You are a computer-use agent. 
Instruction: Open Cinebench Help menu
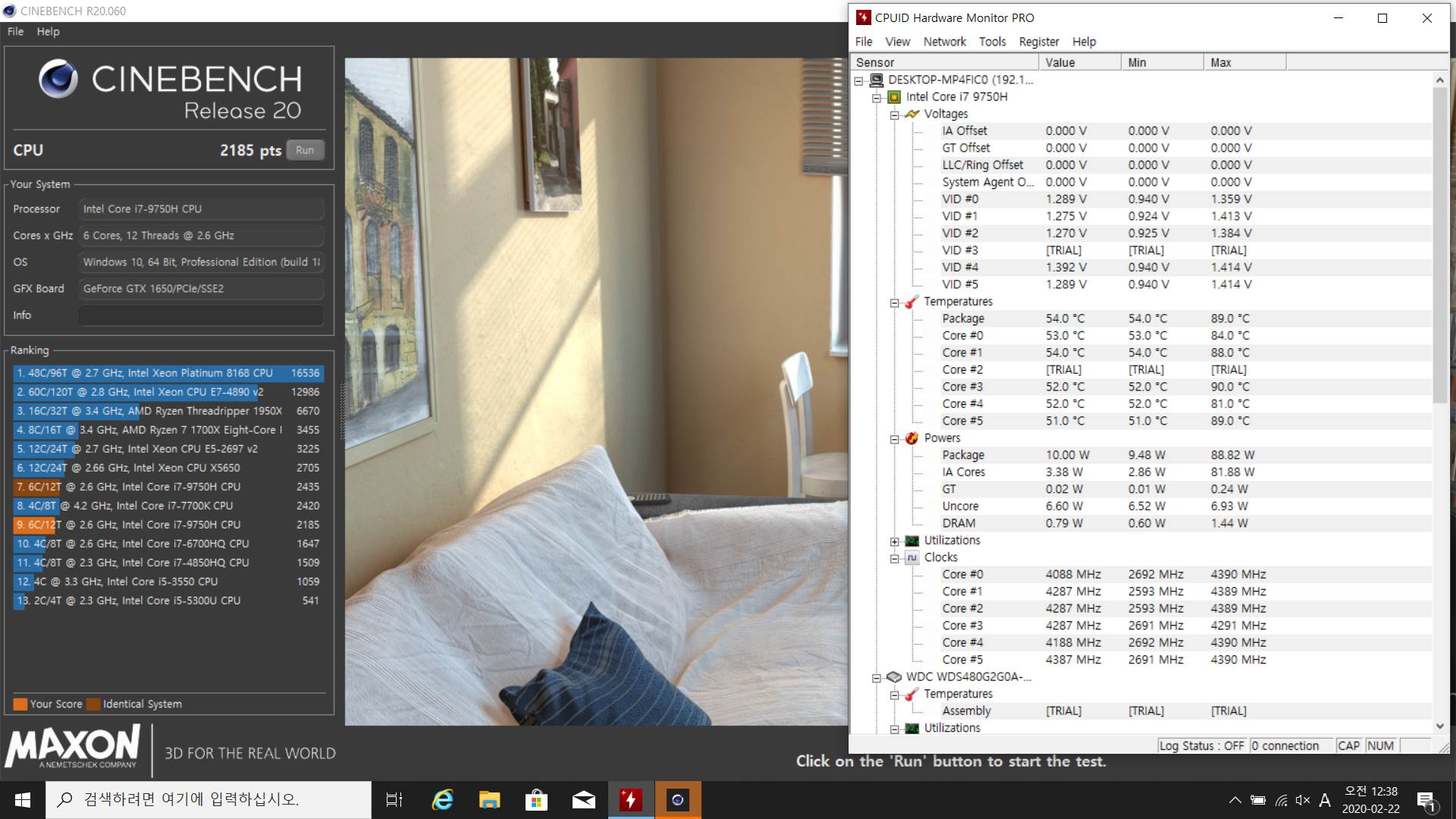48,31
